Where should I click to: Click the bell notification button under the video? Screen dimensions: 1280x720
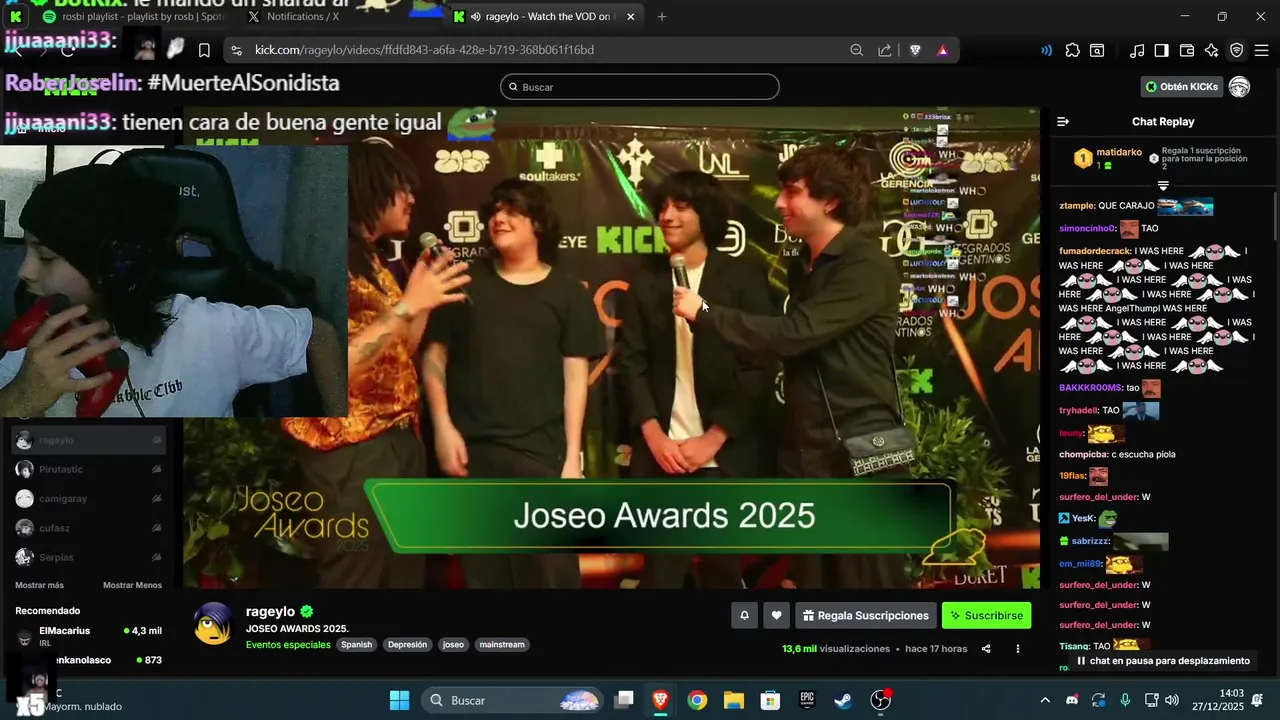(x=744, y=615)
